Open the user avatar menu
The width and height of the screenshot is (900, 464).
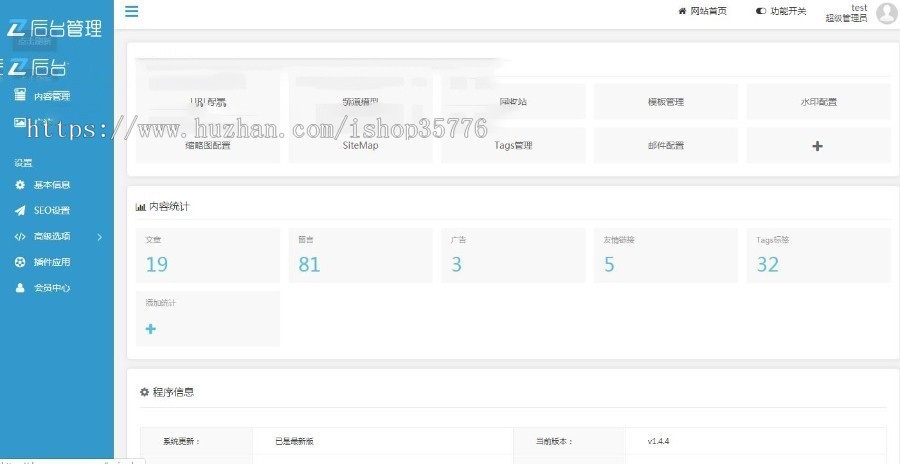coord(886,13)
